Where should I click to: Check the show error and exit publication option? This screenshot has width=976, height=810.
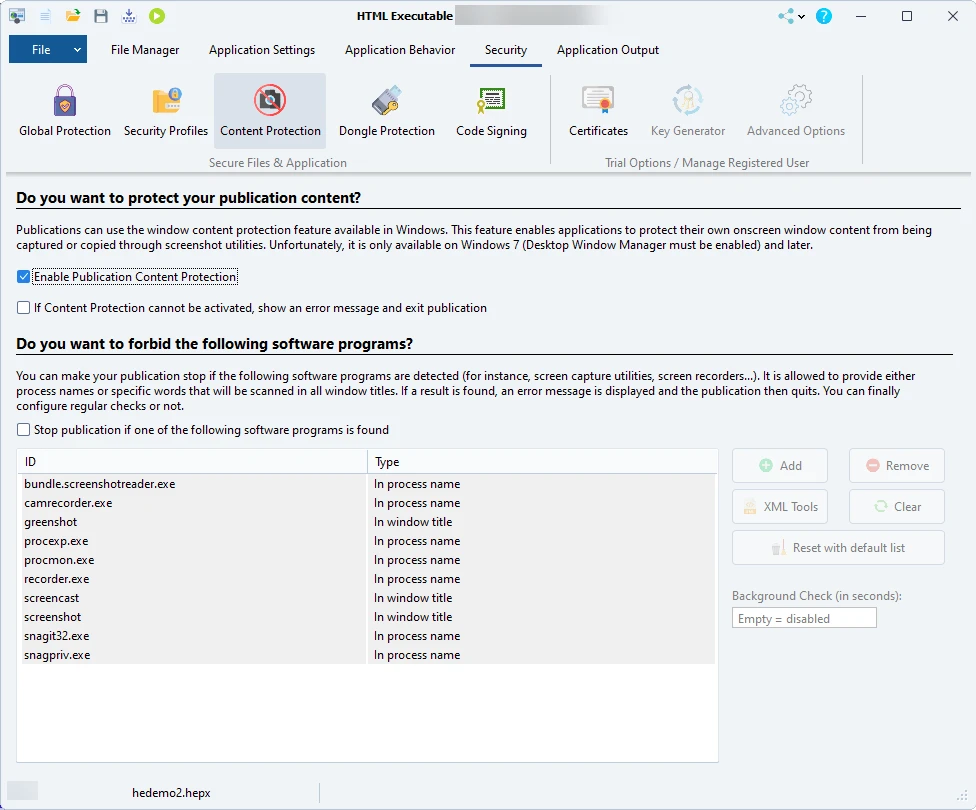24,308
